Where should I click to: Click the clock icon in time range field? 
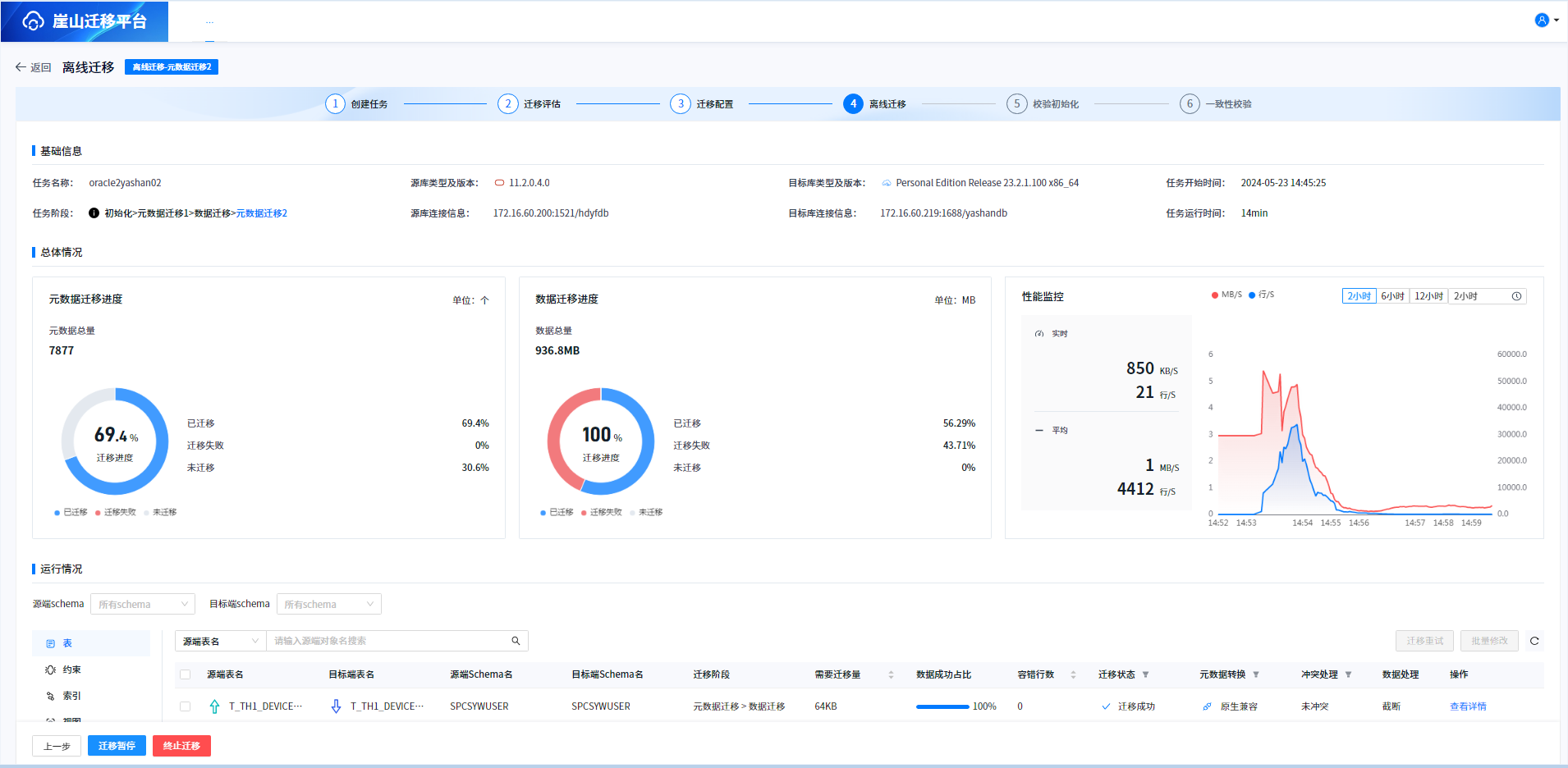click(x=1516, y=296)
